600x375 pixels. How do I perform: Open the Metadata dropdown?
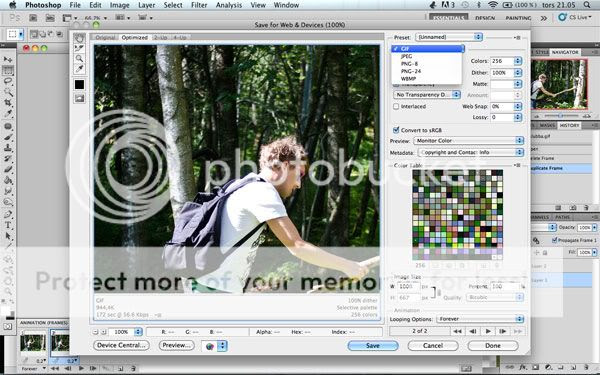(470, 152)
